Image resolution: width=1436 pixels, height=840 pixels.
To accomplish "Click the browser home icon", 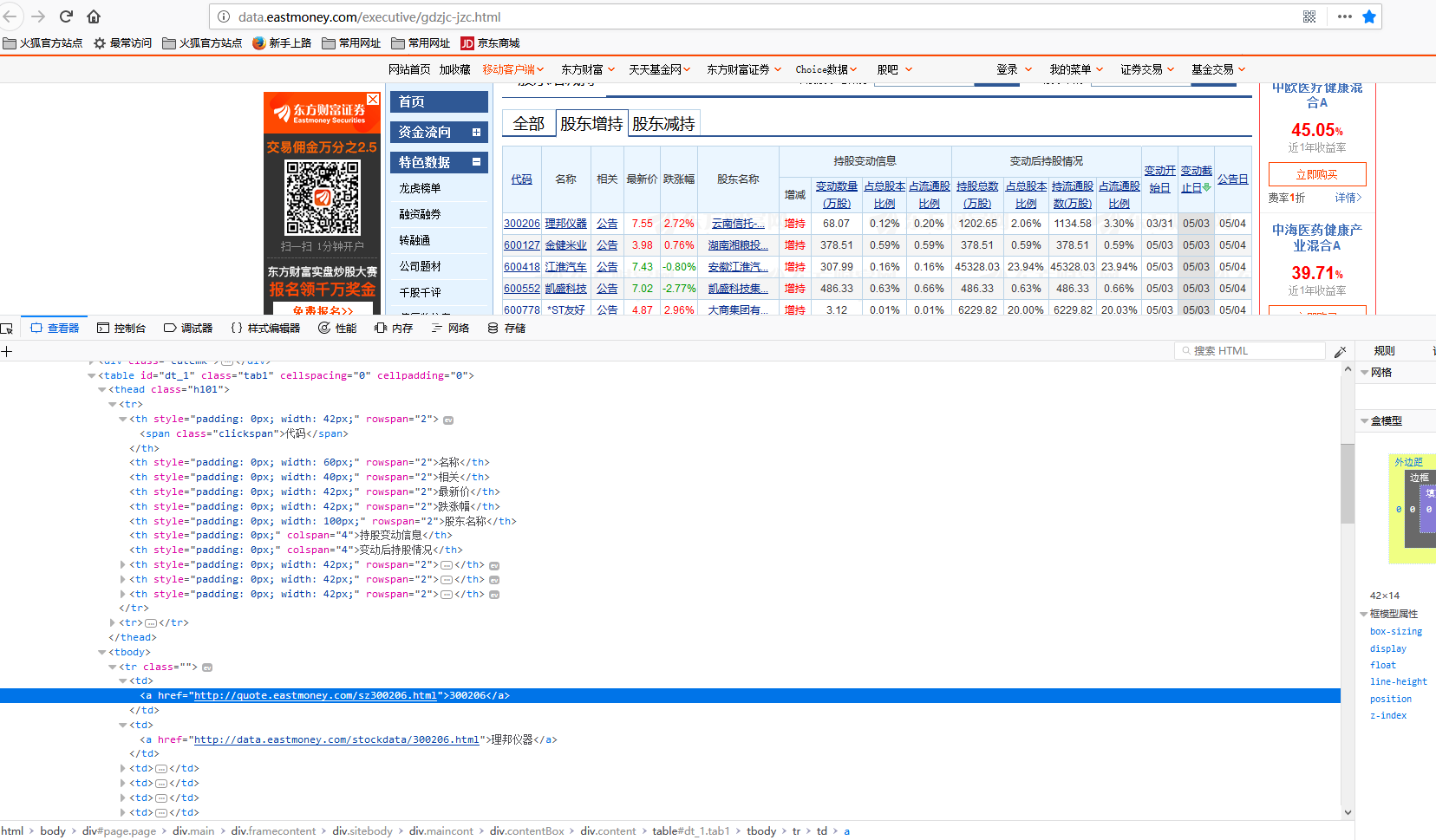I will pos(94,16).
